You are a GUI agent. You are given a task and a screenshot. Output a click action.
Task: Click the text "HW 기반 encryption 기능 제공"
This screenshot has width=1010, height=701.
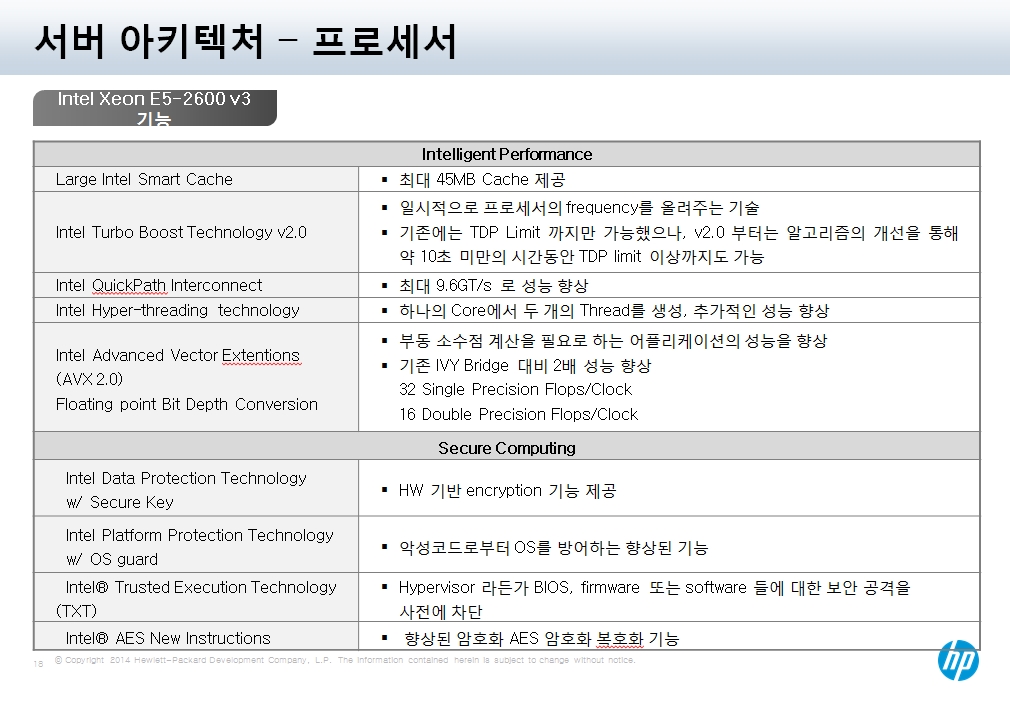pyautogui.click(x=508, y=491)
